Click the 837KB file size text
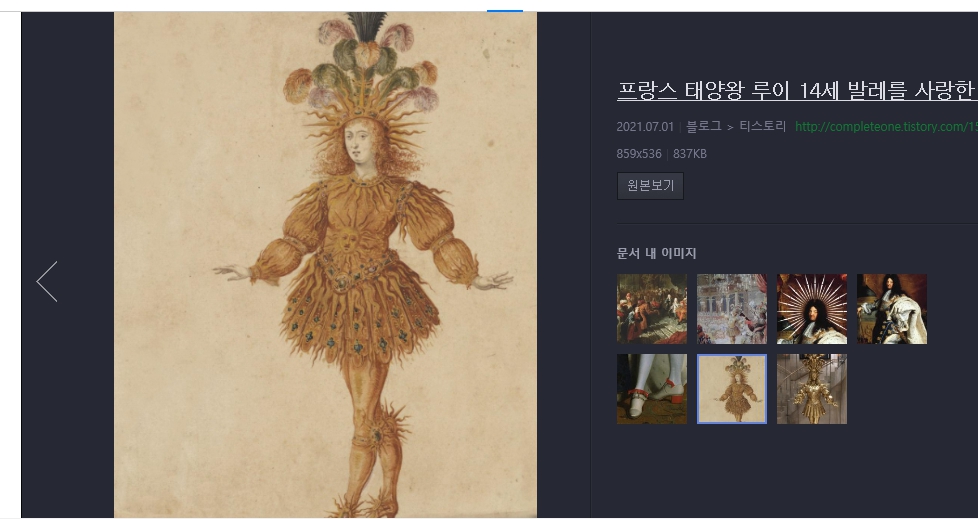Viewport: 978px width, 519px height. click(x=690, y=153)
